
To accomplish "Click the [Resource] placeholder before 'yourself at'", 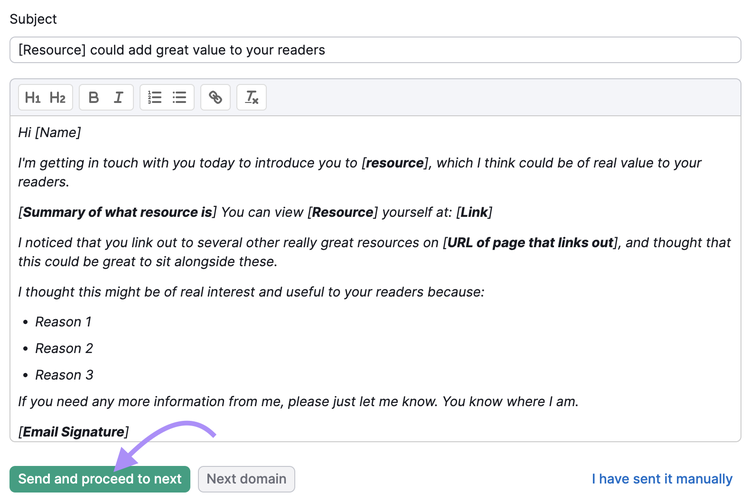I will 342,212.
